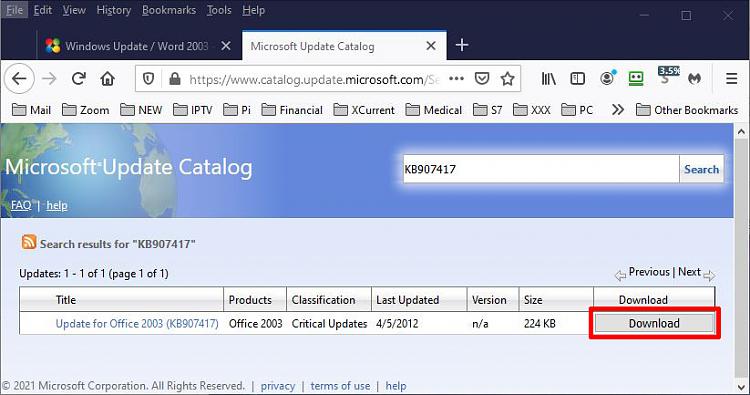The height and width of the screenshot is (395, 750).
Task: Show tracking protection shield info
Action: [x=149, y=79]
